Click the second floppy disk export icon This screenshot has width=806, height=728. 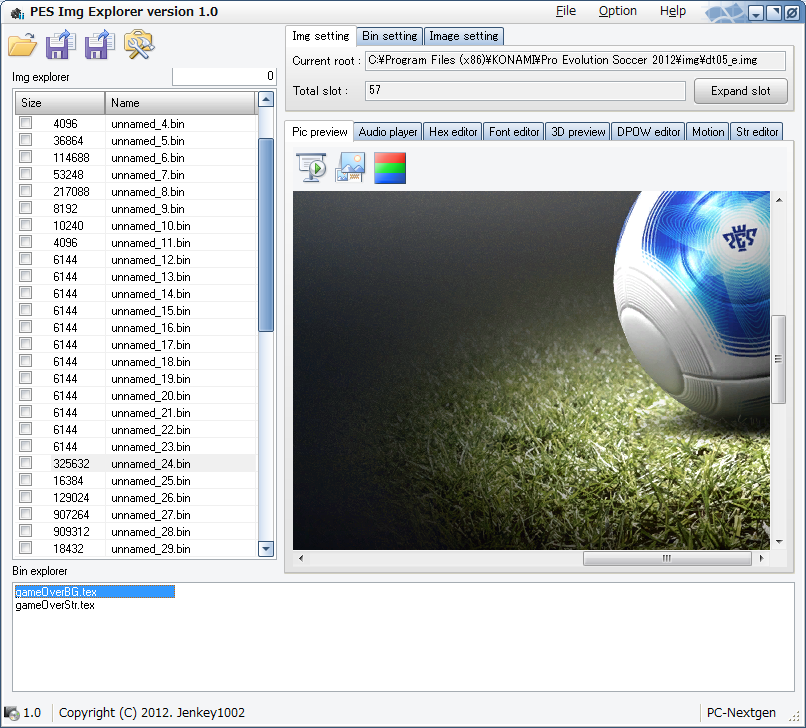[99, 45]
